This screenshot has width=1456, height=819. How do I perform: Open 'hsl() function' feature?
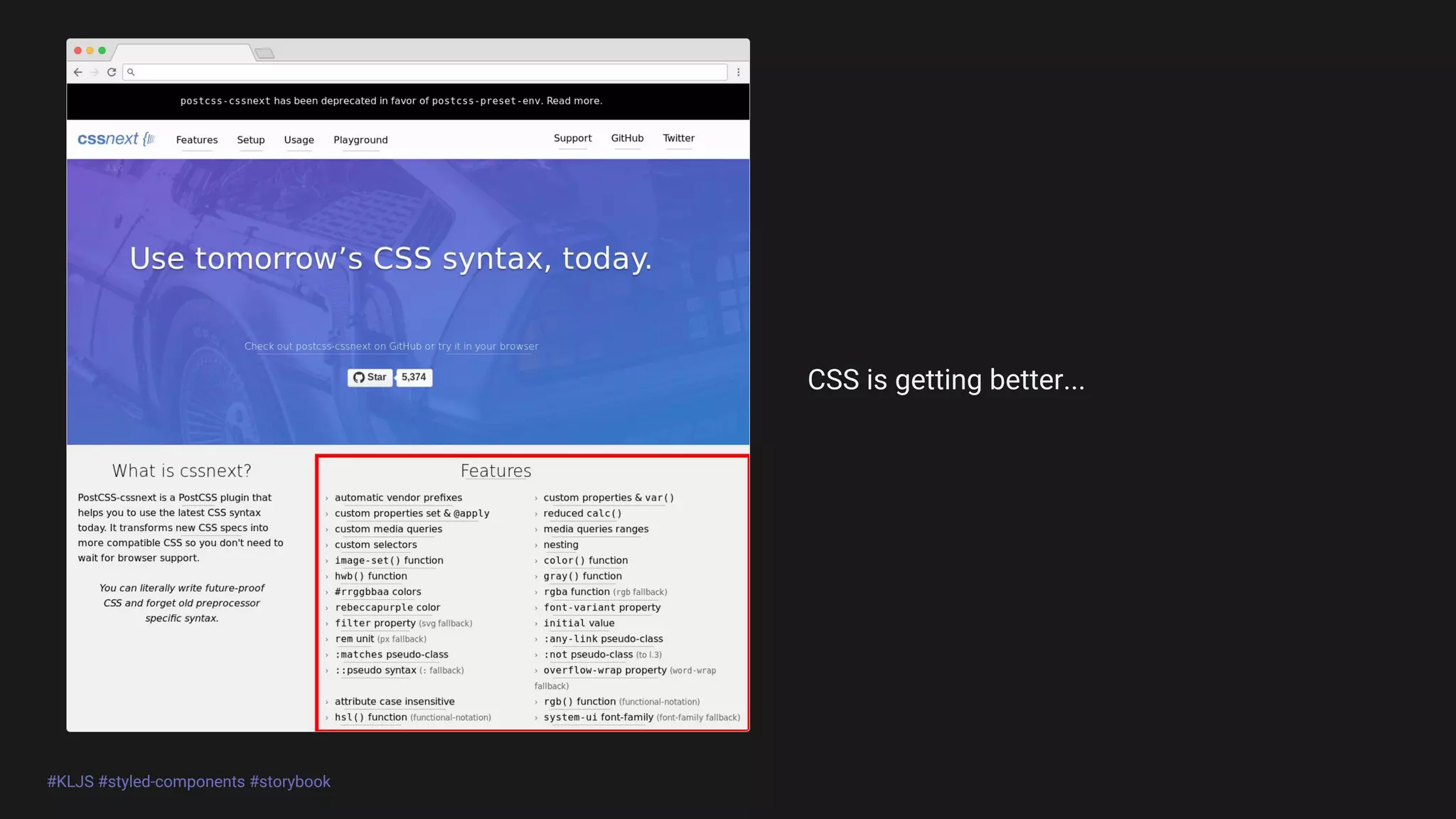tap(370, 717)
